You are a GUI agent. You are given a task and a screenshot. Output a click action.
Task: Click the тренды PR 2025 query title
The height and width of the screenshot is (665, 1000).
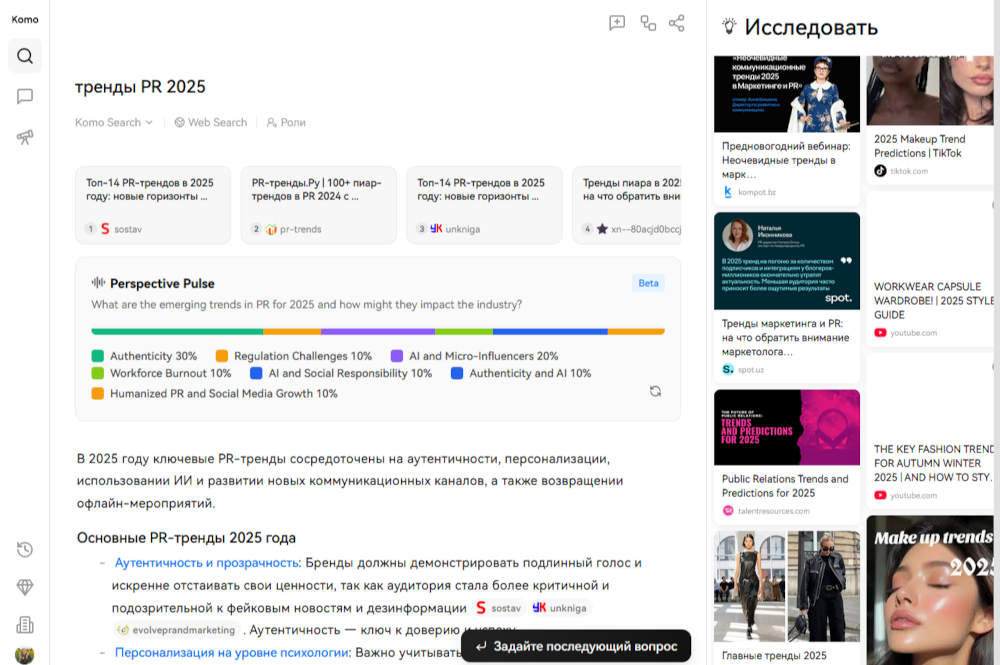pyautogui.click(x=140, y=87)
